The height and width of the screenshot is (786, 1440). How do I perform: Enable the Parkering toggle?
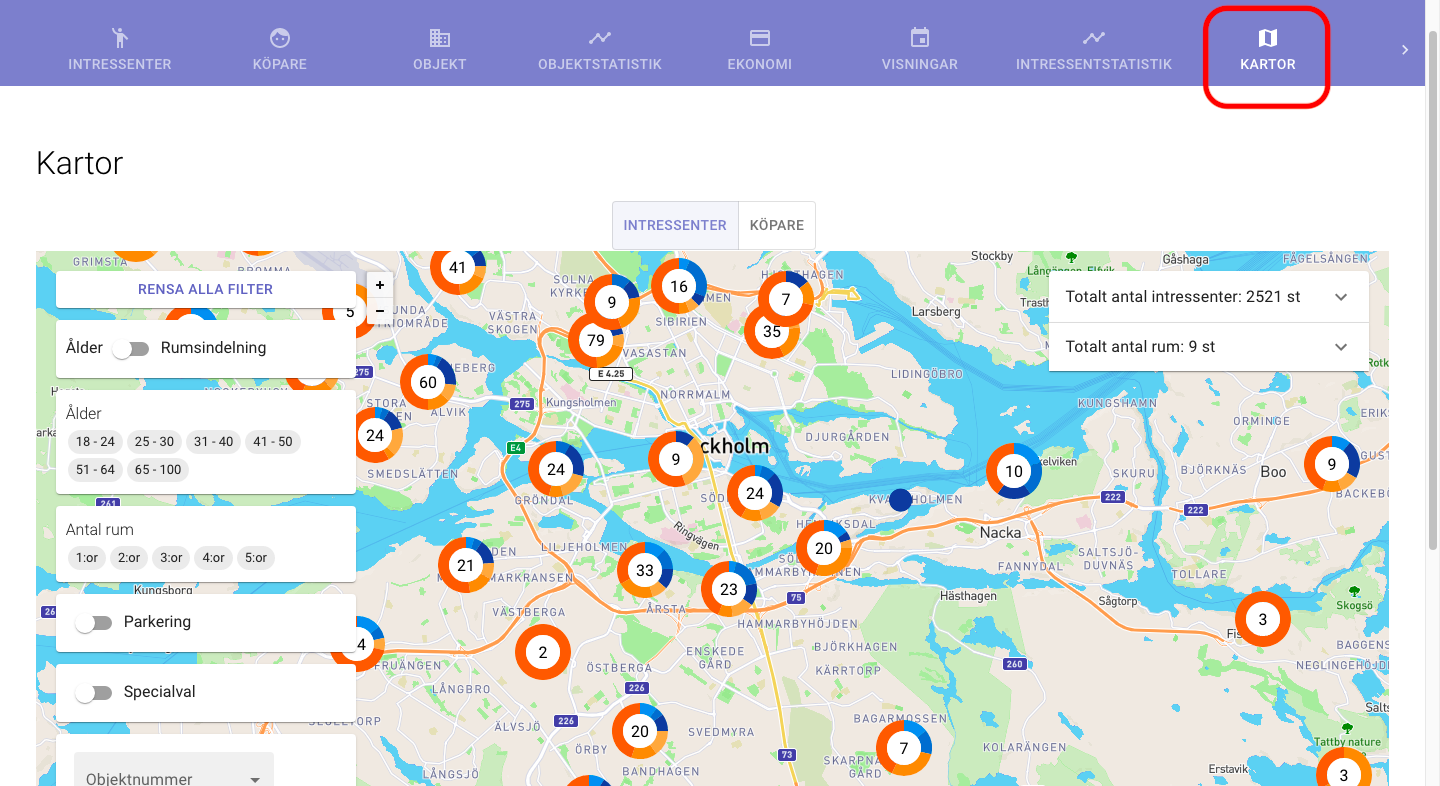click(94, 623)
